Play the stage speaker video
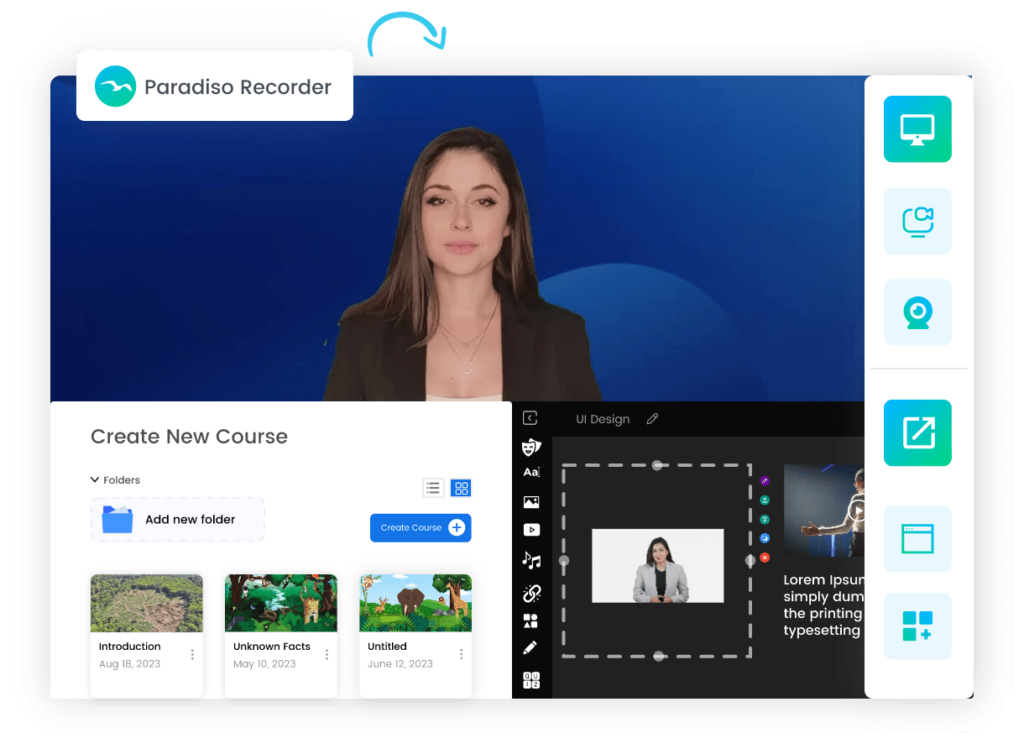Viewport: 1024px width, 749px height. [x=857, y=510]
